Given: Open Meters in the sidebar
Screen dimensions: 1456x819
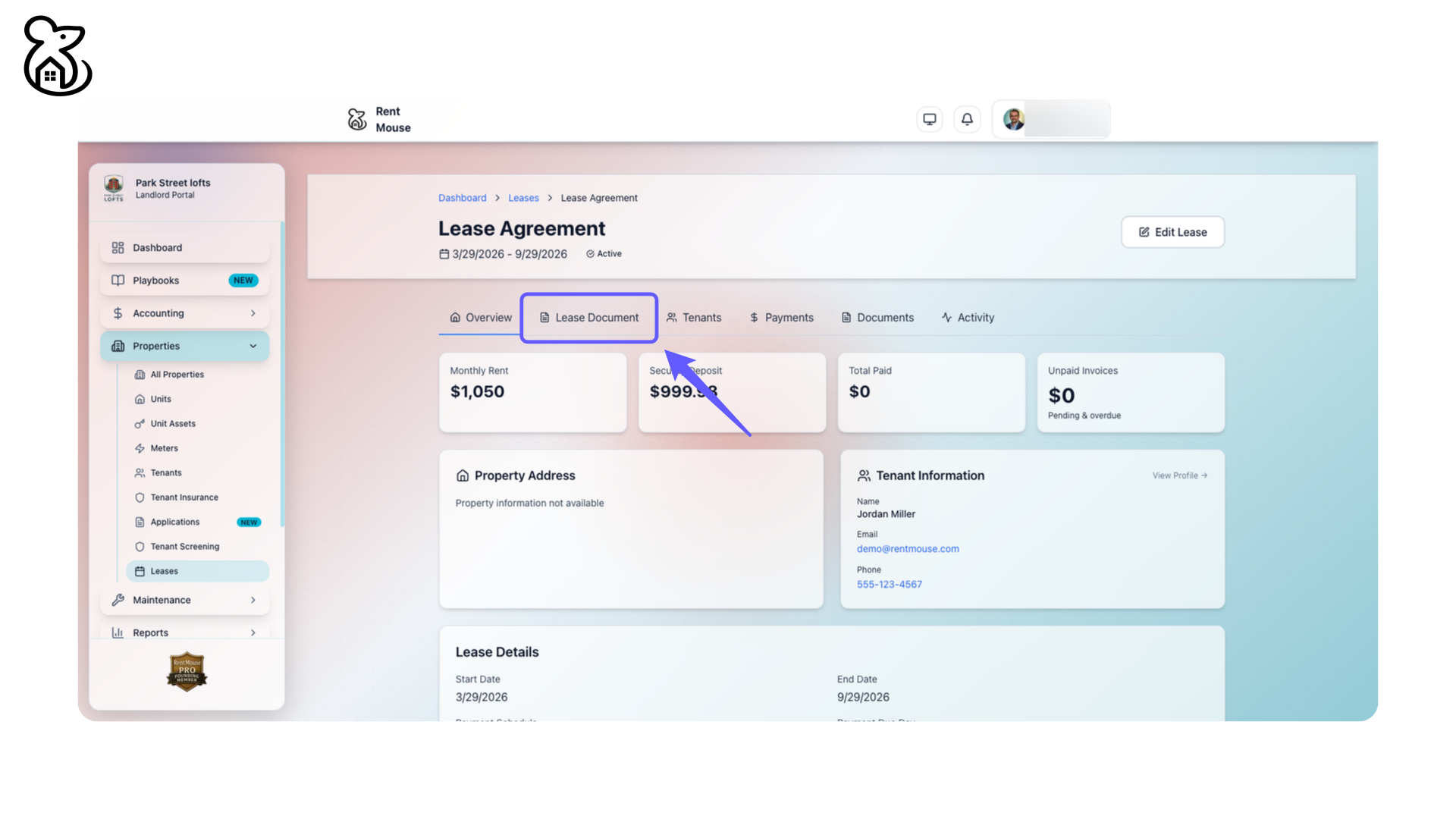Looking at the screenshot, I should pyautogui.click(x=164, y=448).
